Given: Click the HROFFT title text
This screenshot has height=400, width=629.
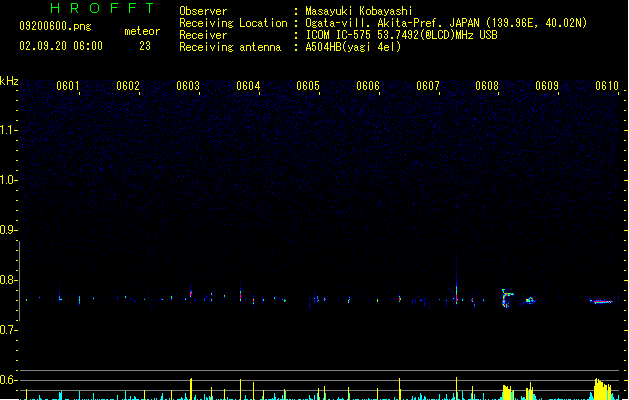Looking at the screenshot, I should click(x=102, y=8).
